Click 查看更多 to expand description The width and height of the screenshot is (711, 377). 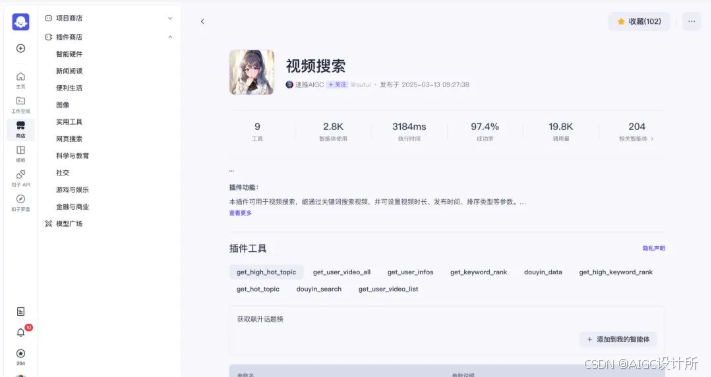click(240, 213)
